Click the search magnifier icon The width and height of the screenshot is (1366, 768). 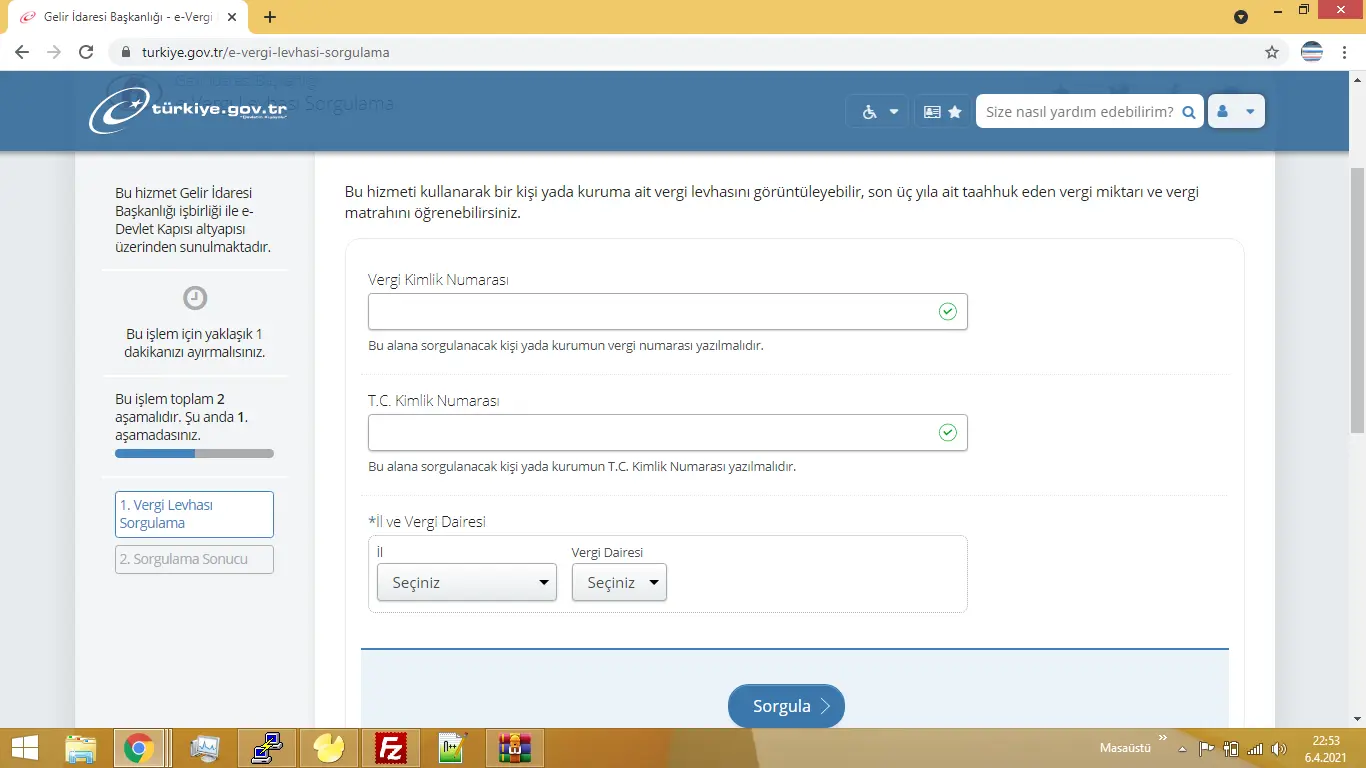(x=1189, y=112)
